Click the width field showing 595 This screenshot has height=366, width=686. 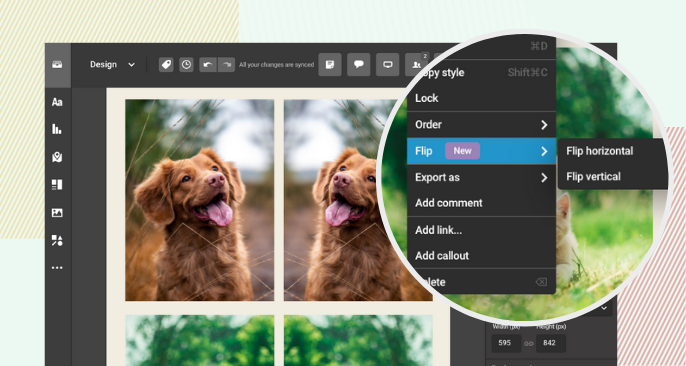click(x=506, y=343)
